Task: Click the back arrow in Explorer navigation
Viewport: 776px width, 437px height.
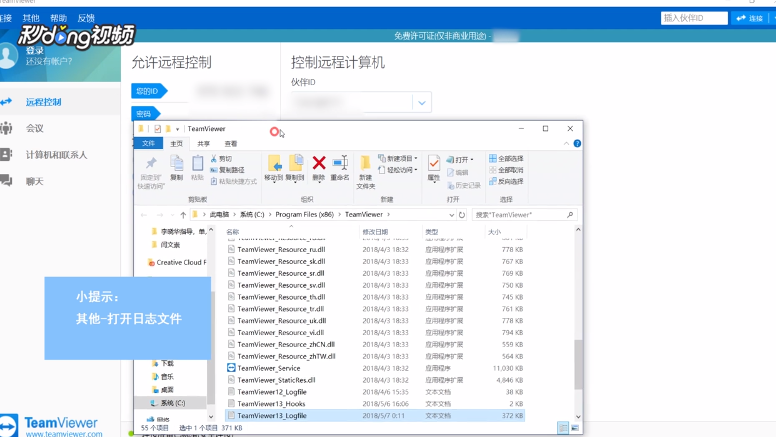Action: [144, 215]
